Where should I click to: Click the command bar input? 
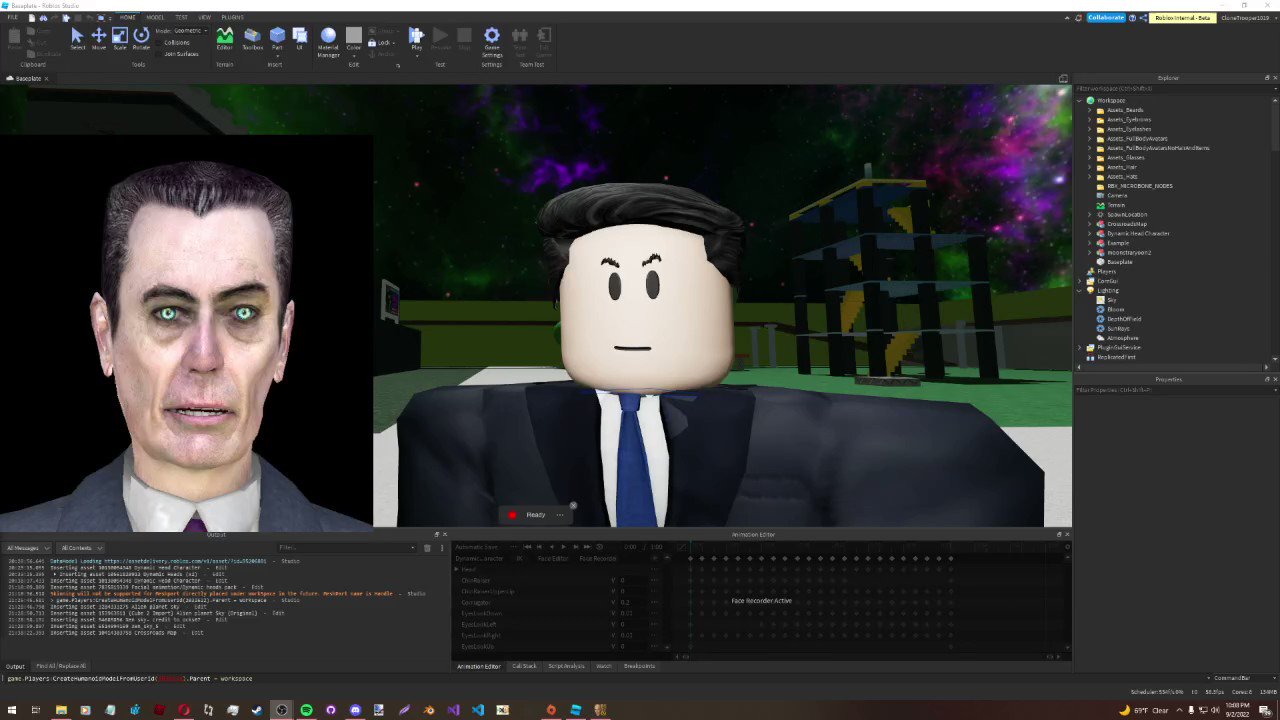(600, 679)
